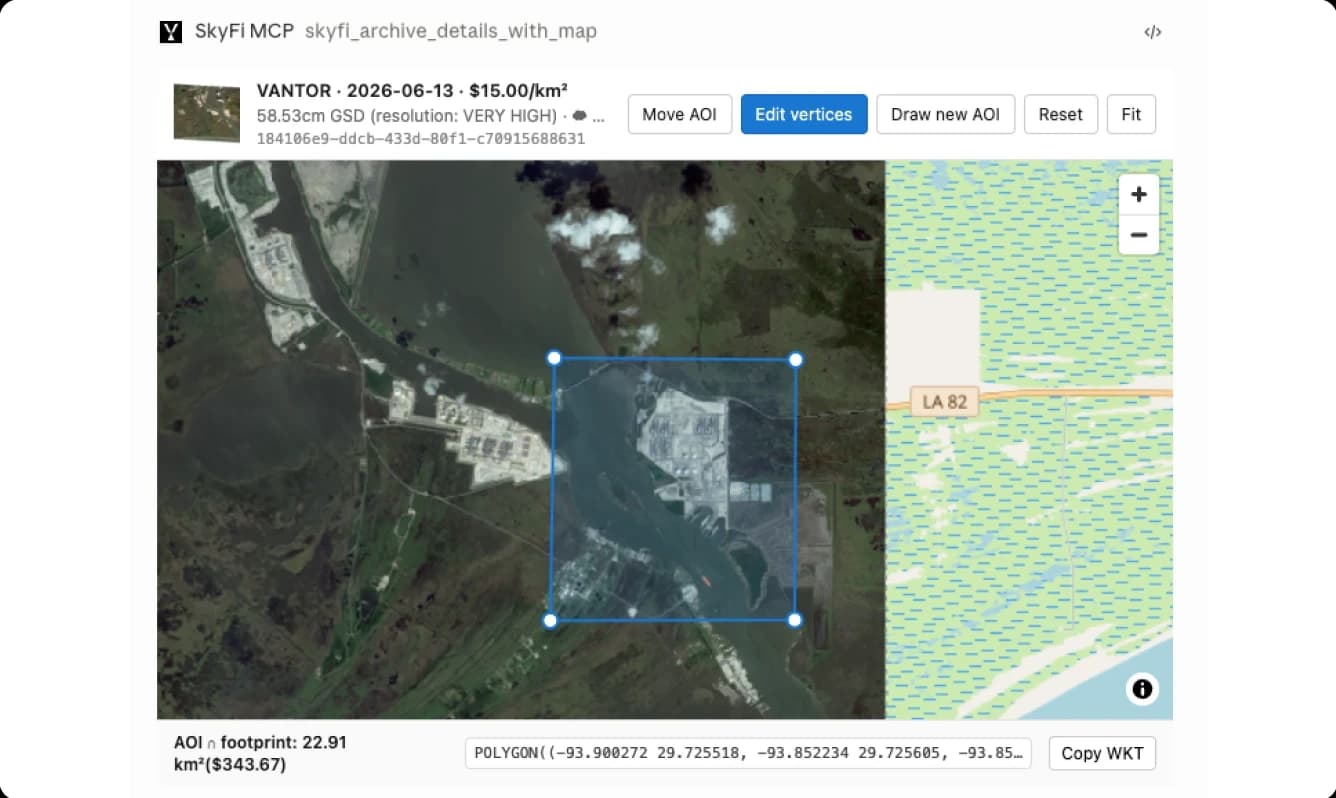
Task: Zoom out of the map
Action: click(x=1138, y=235)
